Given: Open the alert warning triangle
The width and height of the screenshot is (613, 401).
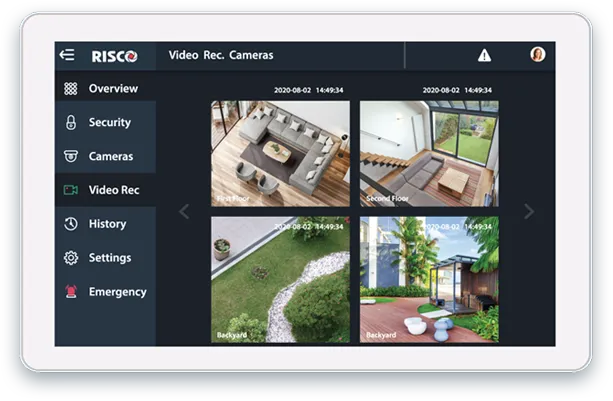Looking at the screenshot, I should pos(484,55).
